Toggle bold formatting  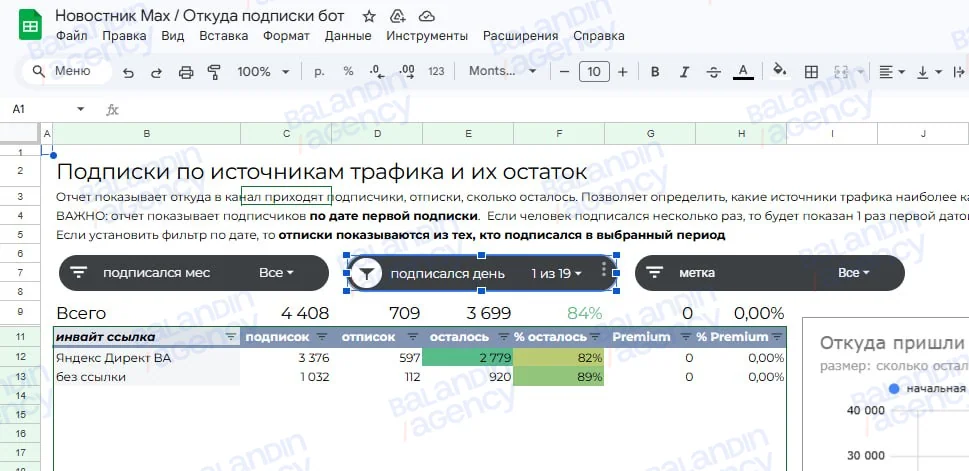[x=655, y=72]
